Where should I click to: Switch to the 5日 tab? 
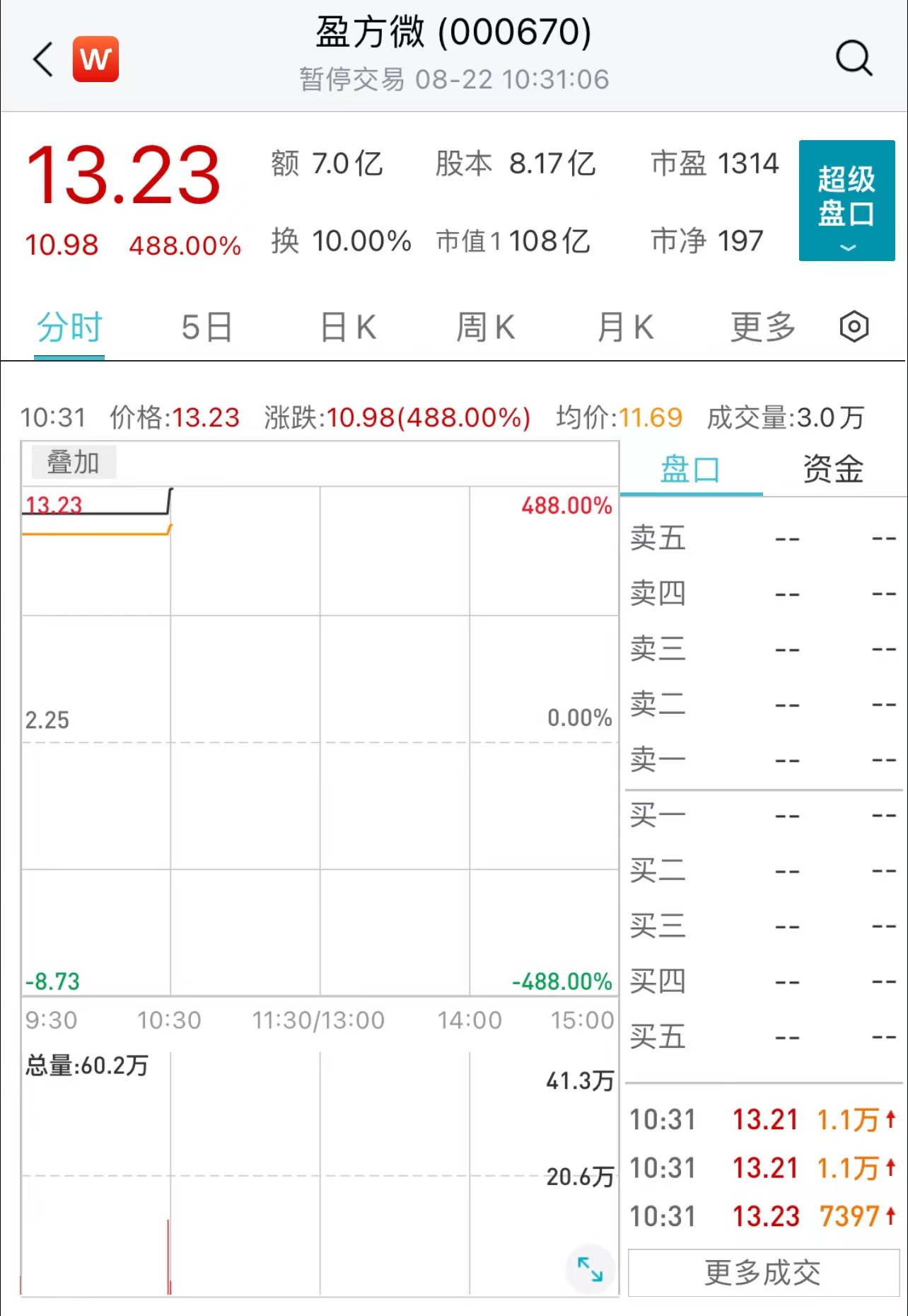pyautogui.click(x=206, y=328)
